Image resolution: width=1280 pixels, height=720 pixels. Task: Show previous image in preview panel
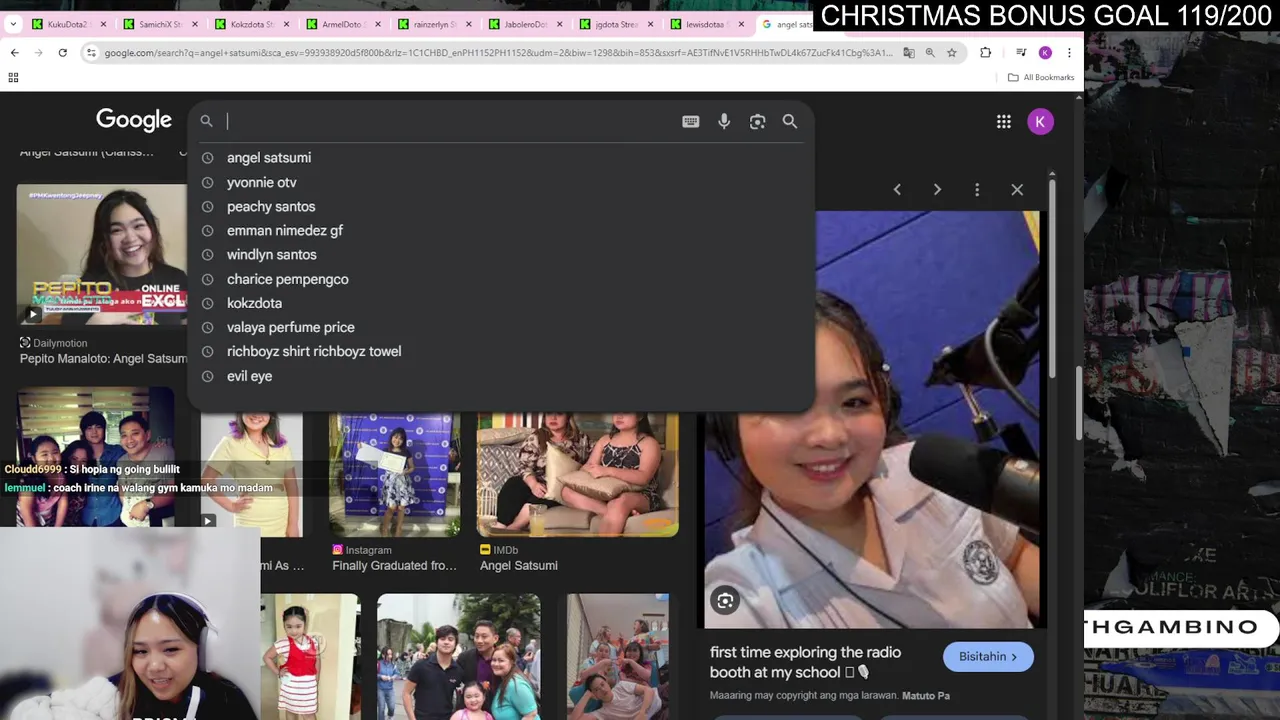pyautogui.click(x=897, y=189)
